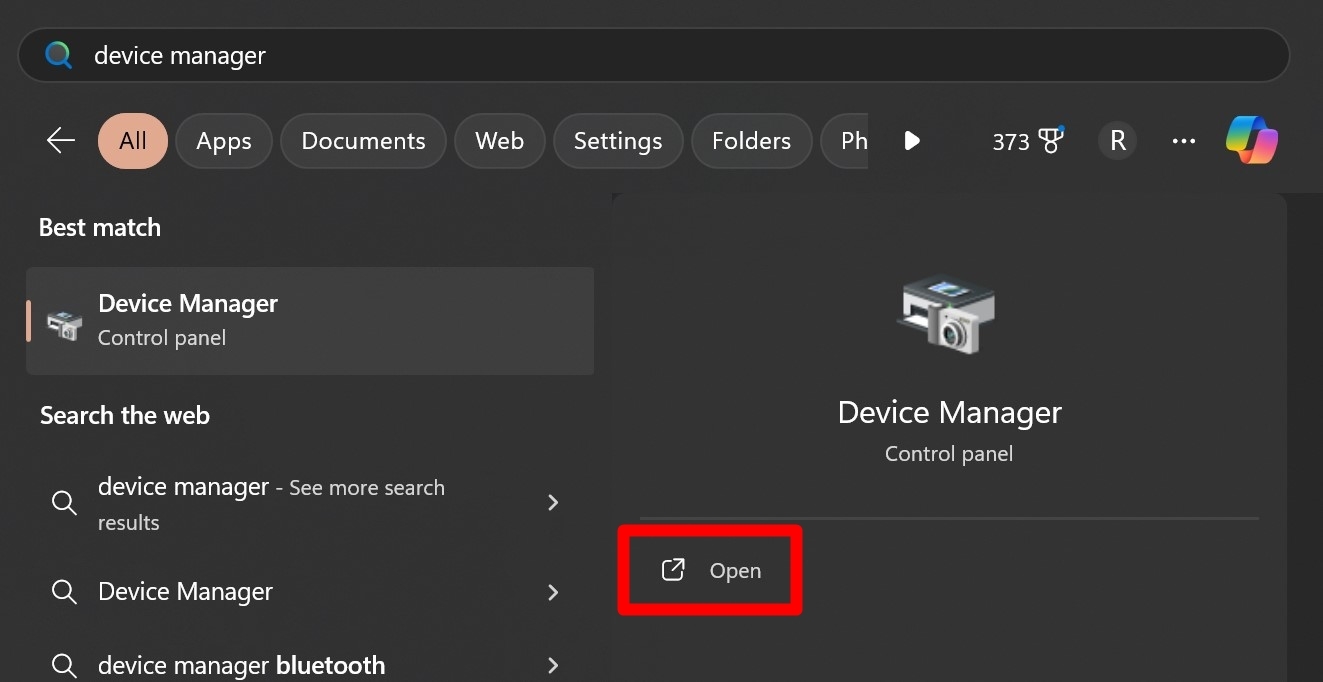Open the R account profile icon
This screenshot has height=682, width=1323.
pos(1118,141)
